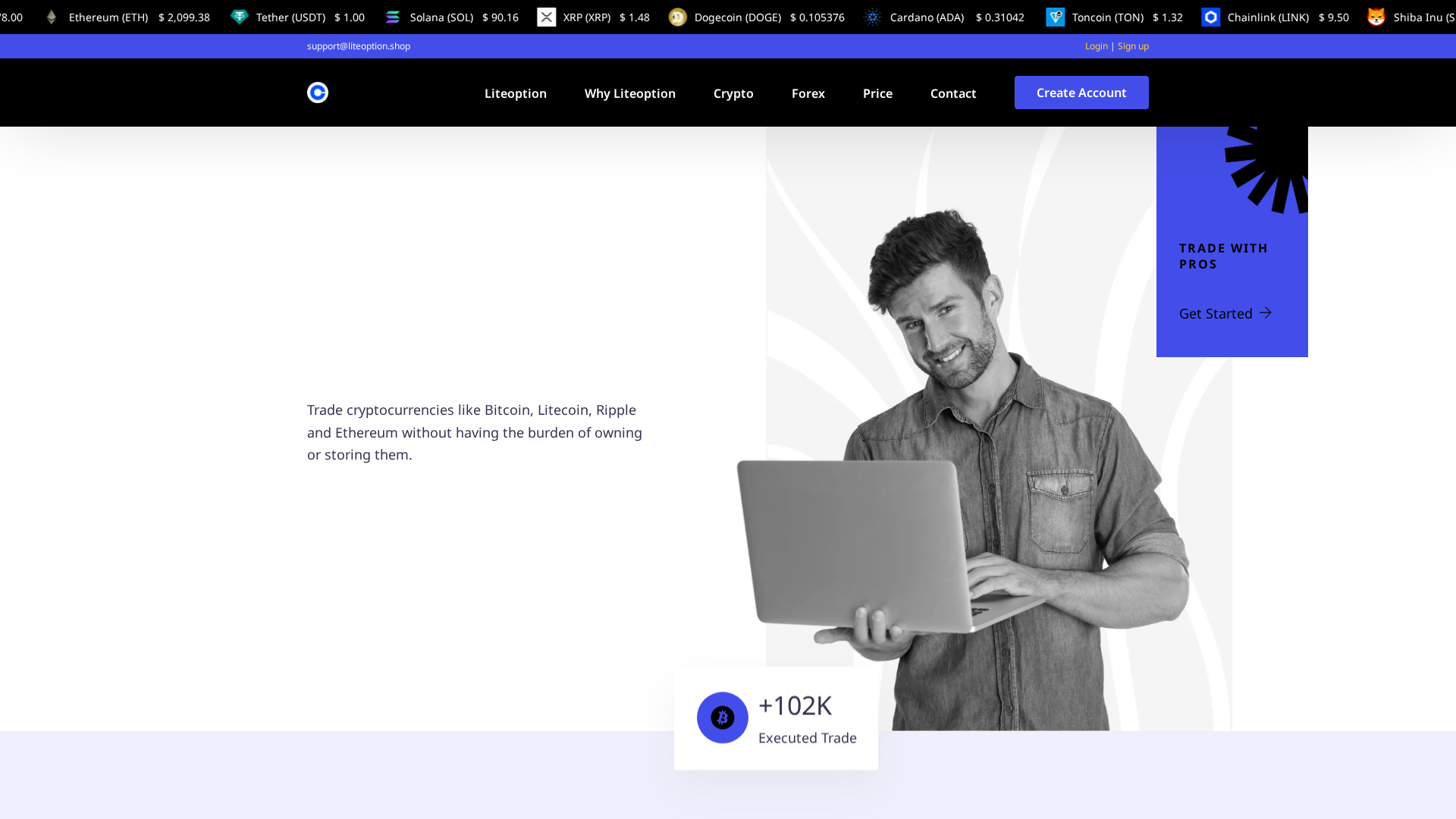This screenshot has height=819, width=1456.
Task: Click the Login link
Action: point(1096,45)
